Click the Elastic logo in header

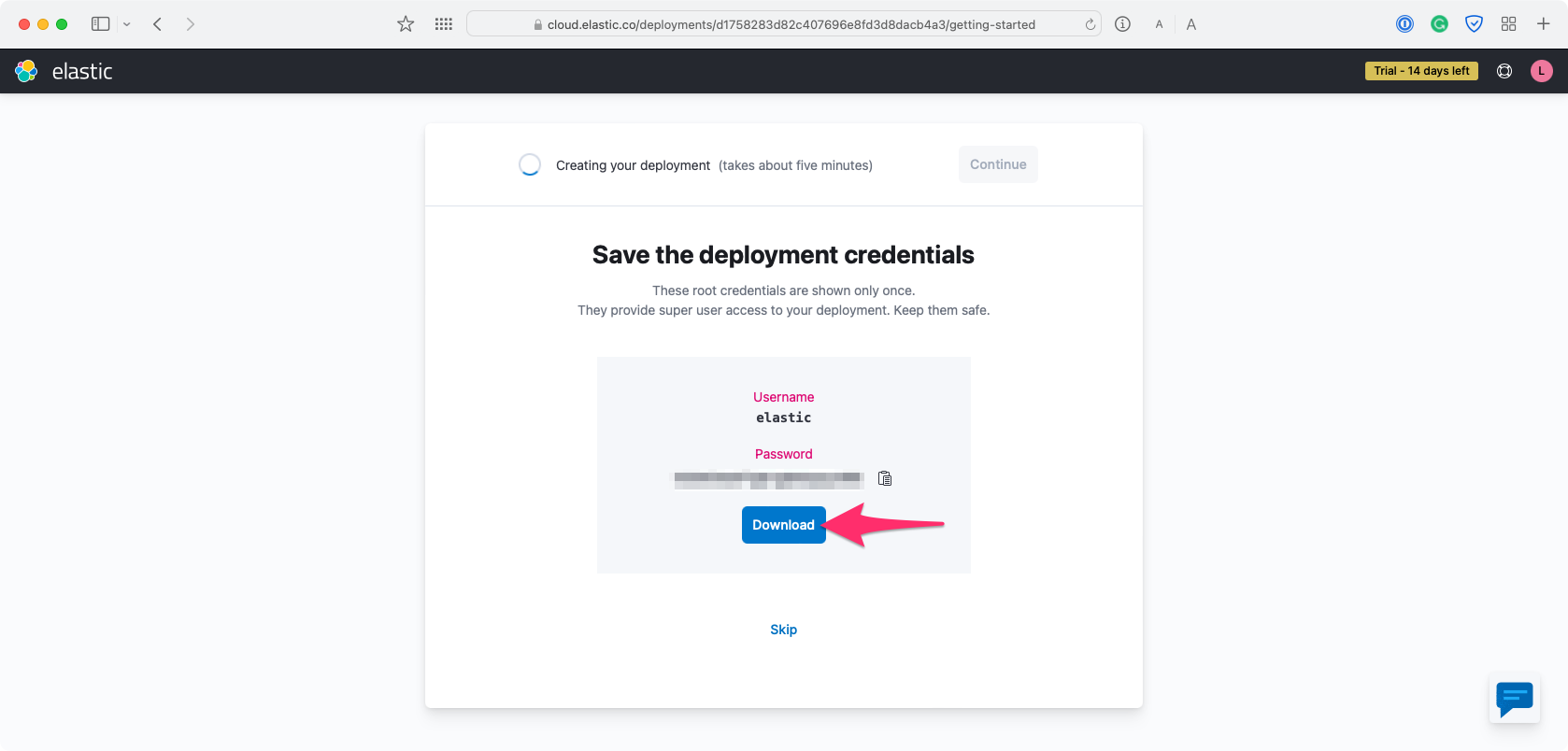click(64, 71)
